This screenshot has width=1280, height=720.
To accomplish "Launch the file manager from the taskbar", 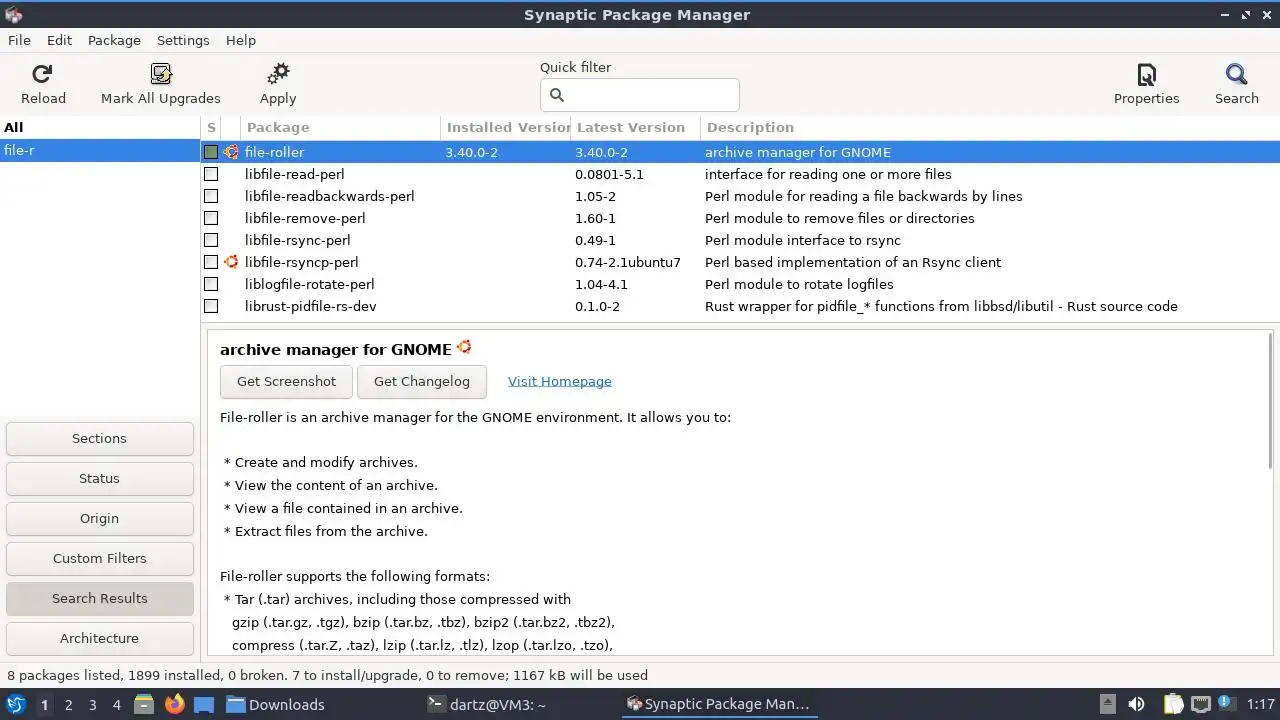I will coord(144,704).
